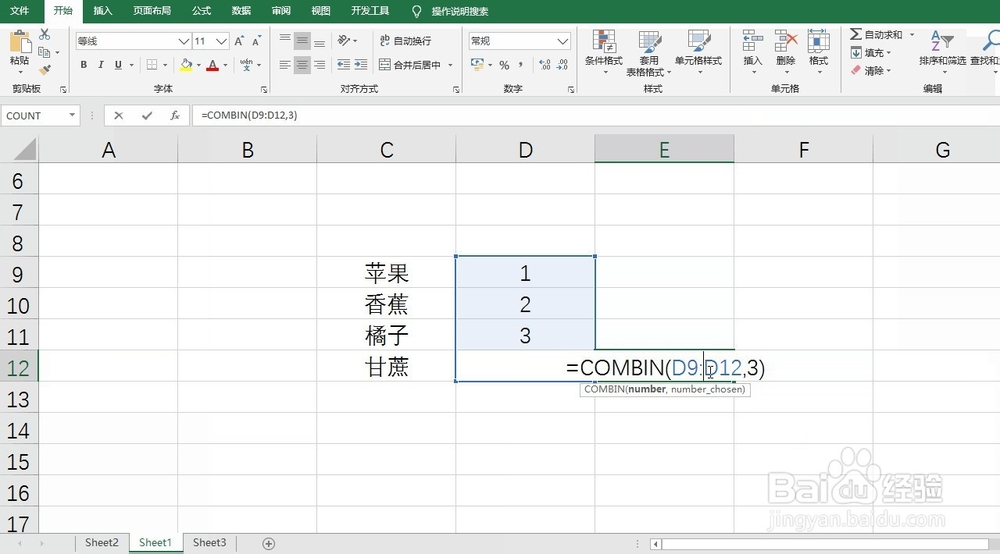Open the 清除 clear dropdown
Screen dimensions: 1000x554
point(872,71)
